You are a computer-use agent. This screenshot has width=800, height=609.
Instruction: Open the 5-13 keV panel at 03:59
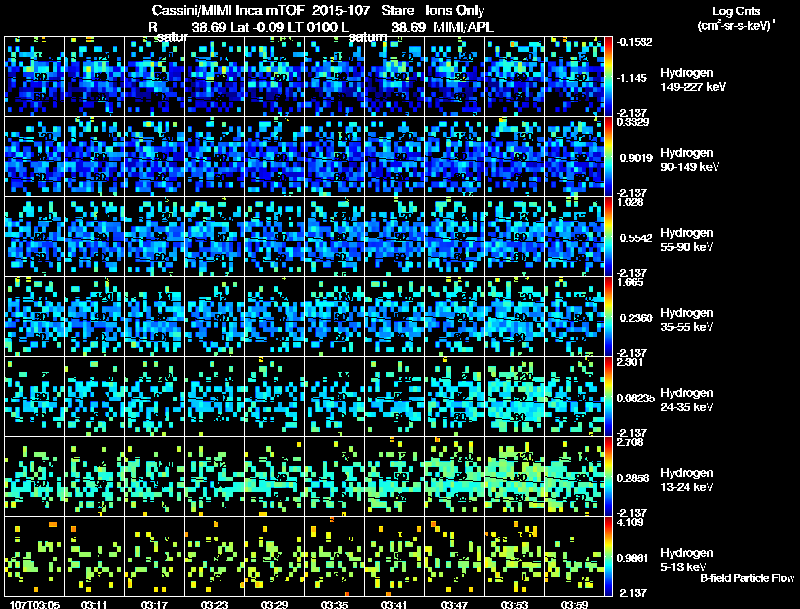(574, 556)
